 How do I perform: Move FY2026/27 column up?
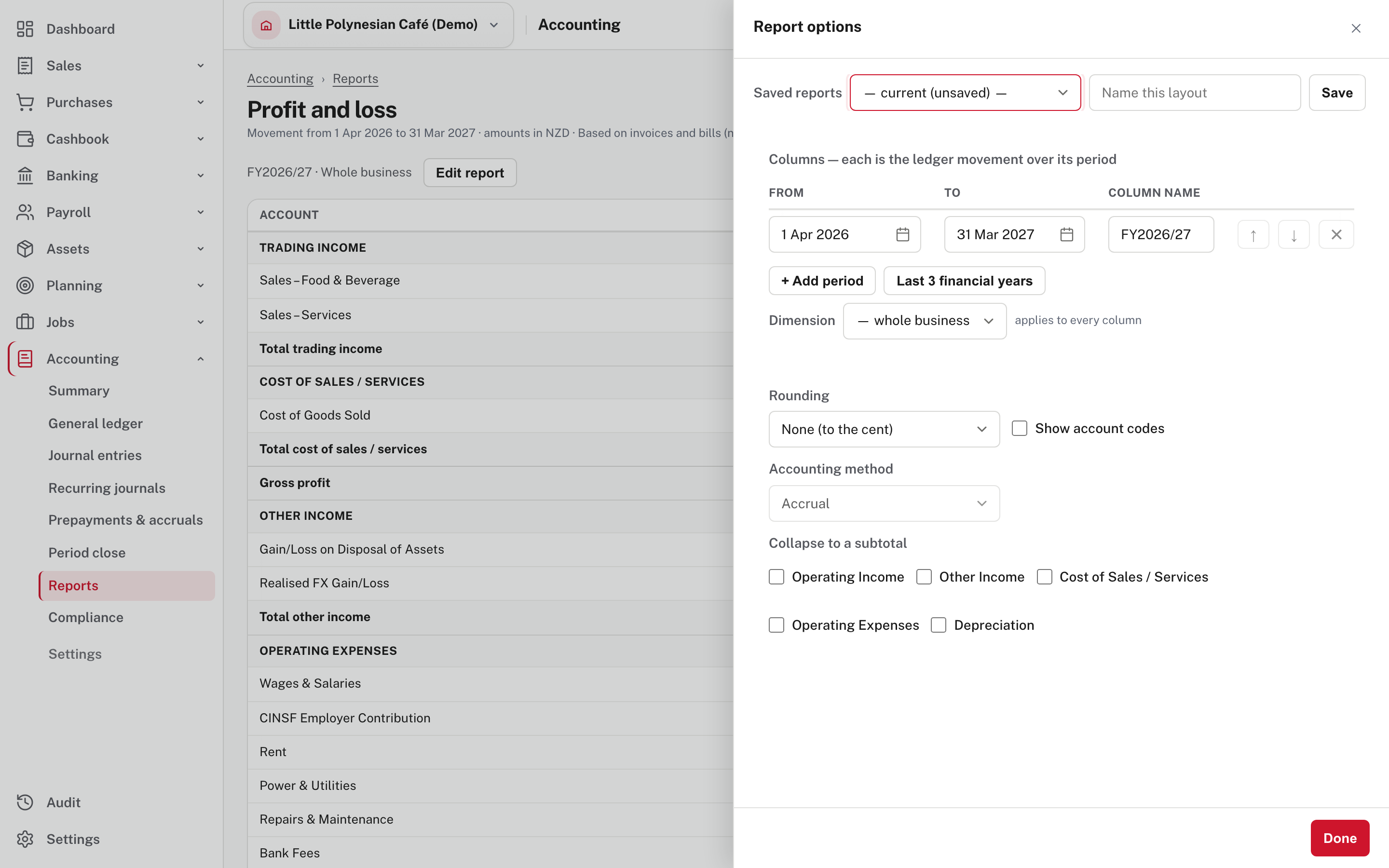(1253, 235)
